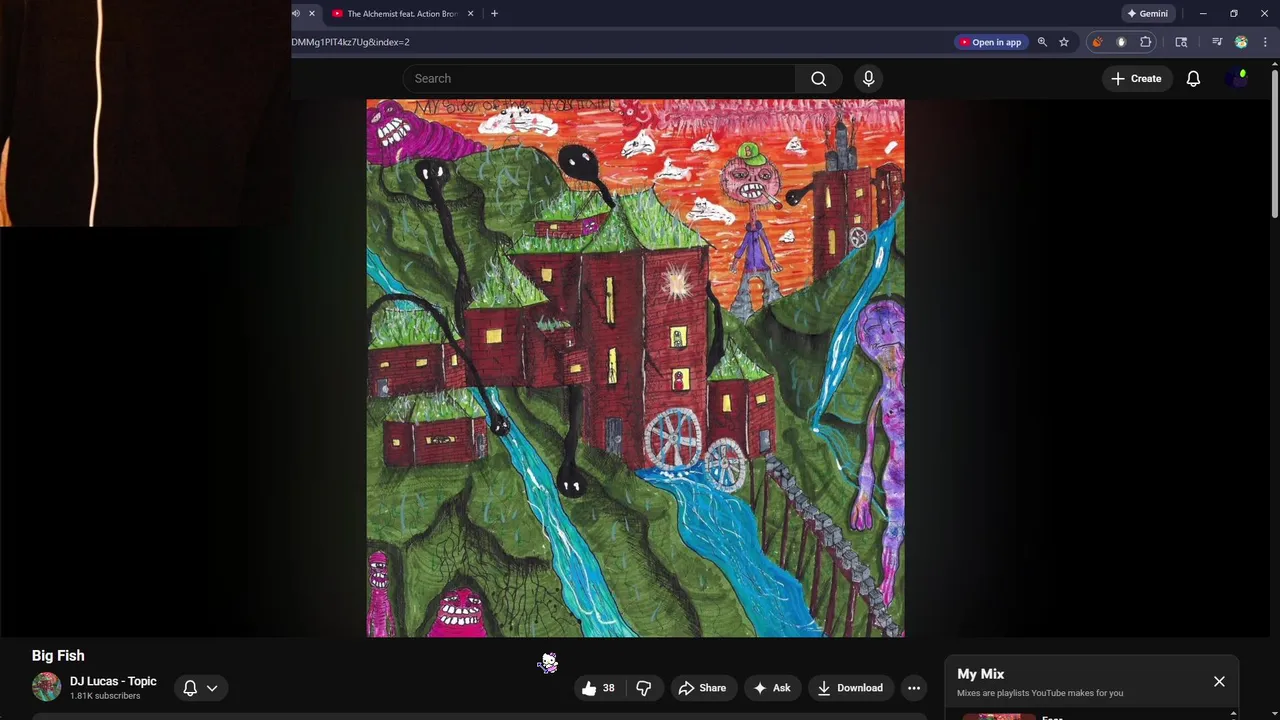The height and width of the screenshot is (720, 1280).
Task: Open Chrome's three-dot main menu
Action: (x=1265, y=42)
